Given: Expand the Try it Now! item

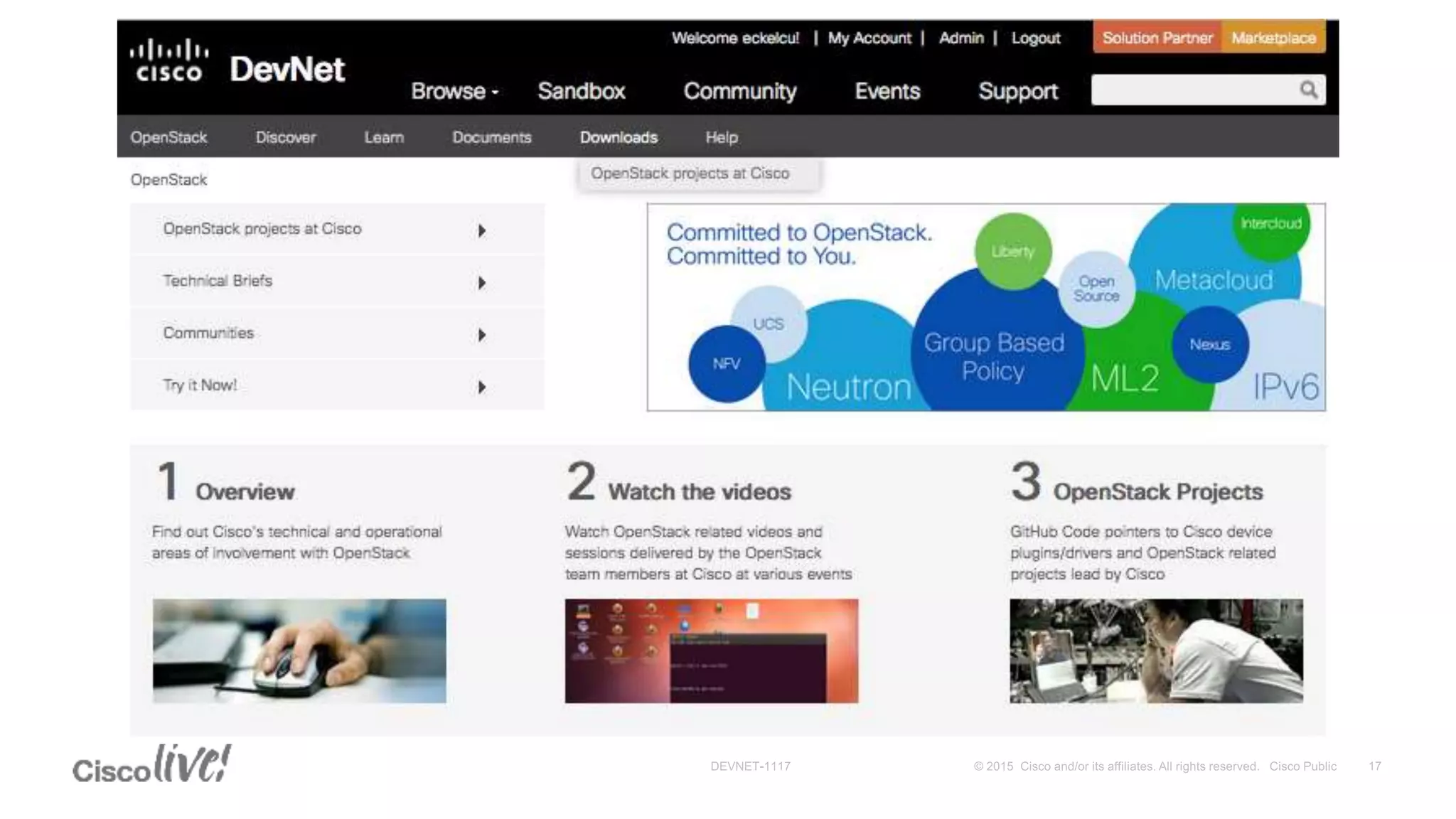Looking at the screenshot, I should click(x=481, y=387).
